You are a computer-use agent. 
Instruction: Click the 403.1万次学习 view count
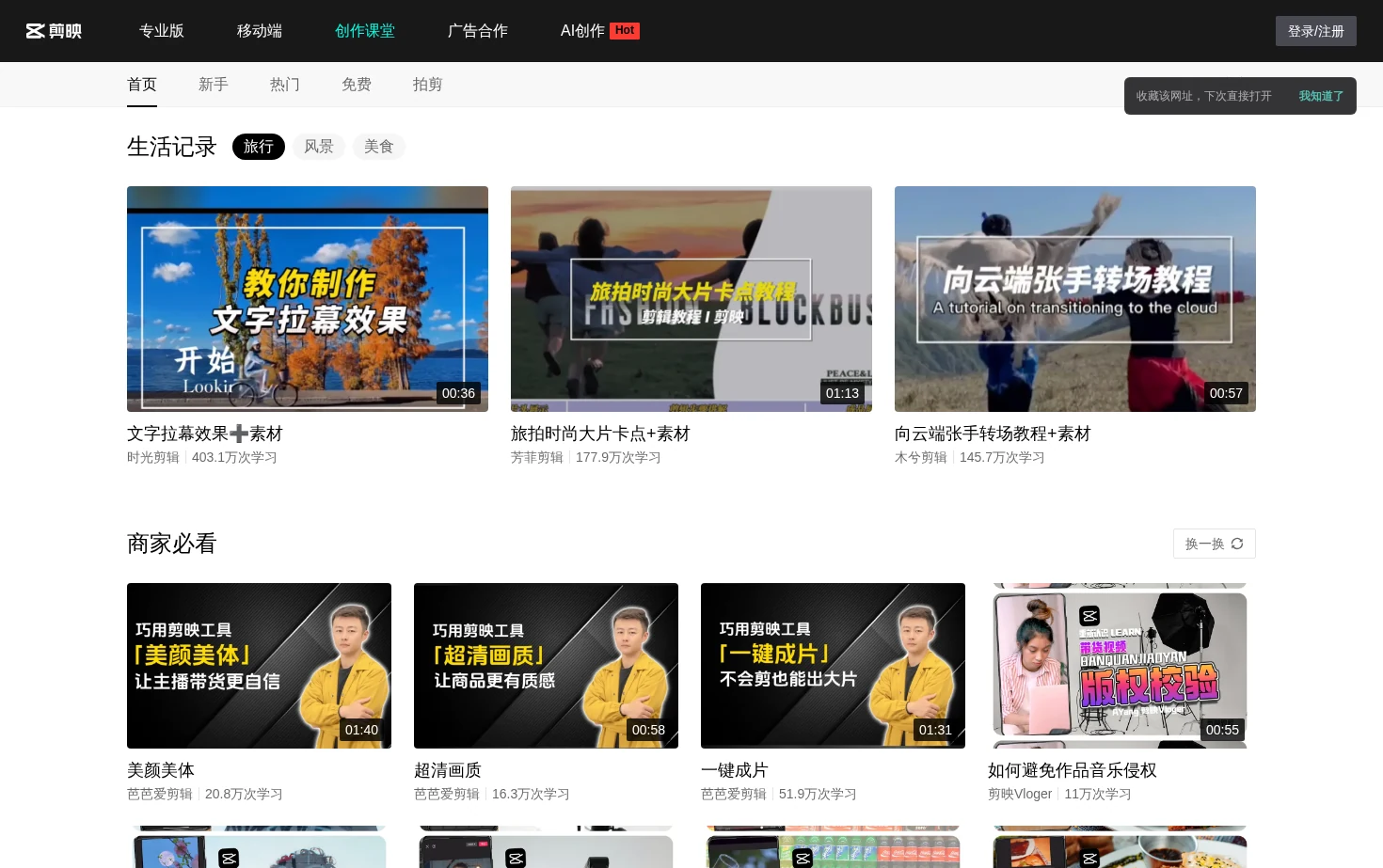pos(234,457)
